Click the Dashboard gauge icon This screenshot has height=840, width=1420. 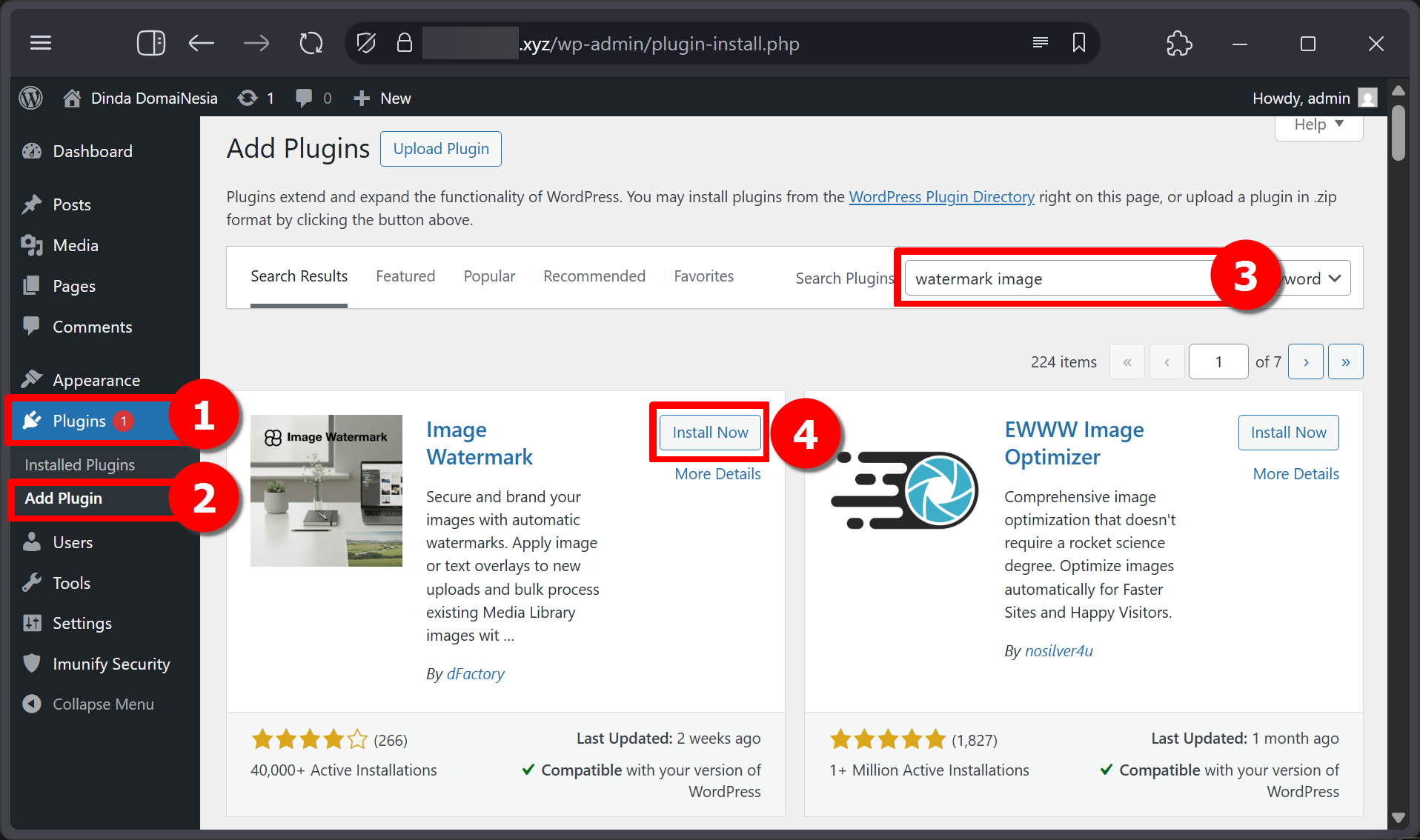pyautogui.click(x=32, y=151)
